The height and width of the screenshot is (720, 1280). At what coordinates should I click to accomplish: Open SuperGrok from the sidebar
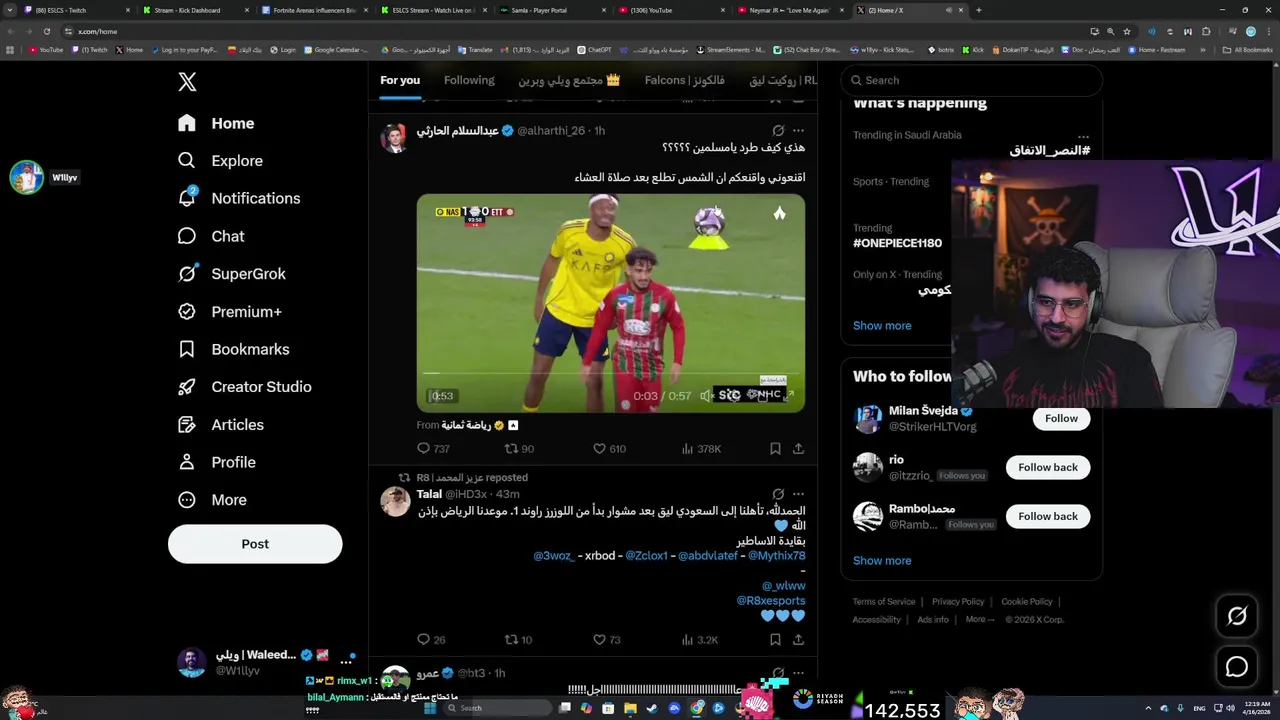[231, 273]
